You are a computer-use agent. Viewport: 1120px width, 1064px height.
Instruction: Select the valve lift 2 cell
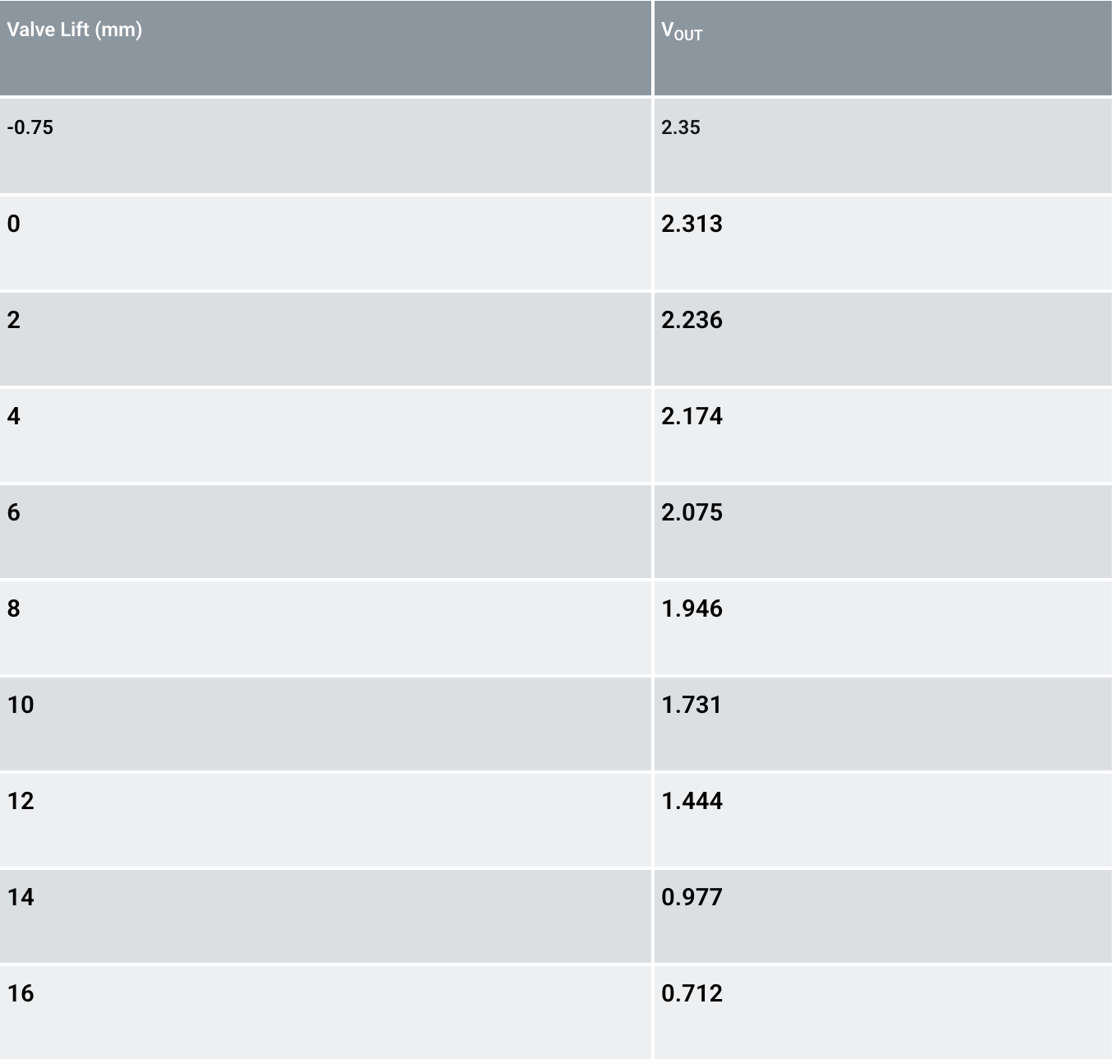14,320
